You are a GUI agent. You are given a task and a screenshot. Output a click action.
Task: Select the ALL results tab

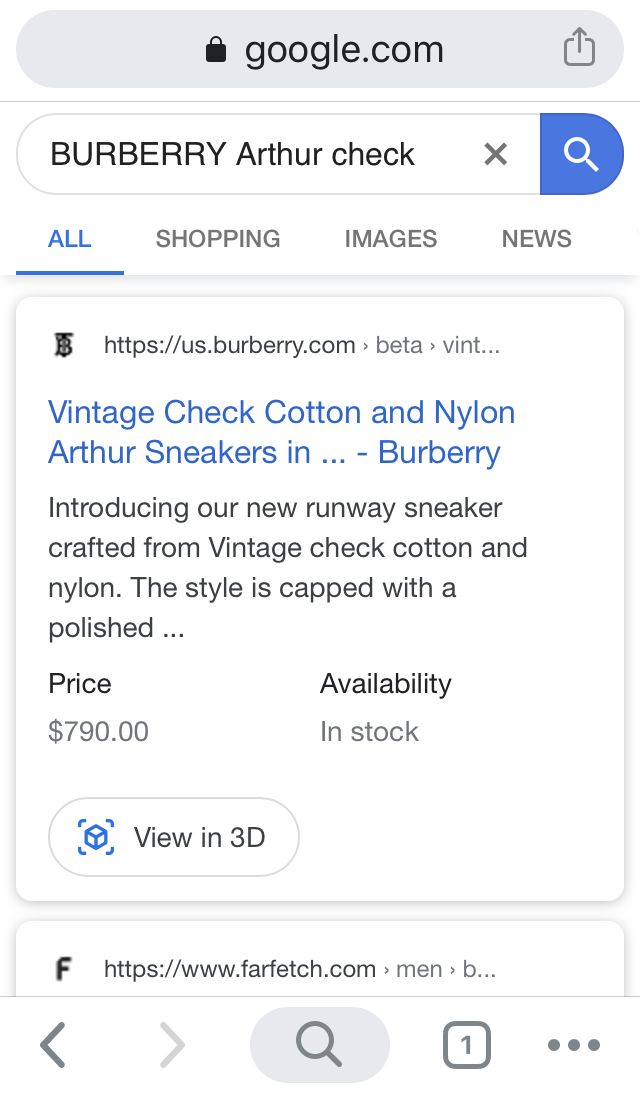[x=70, y=239]
